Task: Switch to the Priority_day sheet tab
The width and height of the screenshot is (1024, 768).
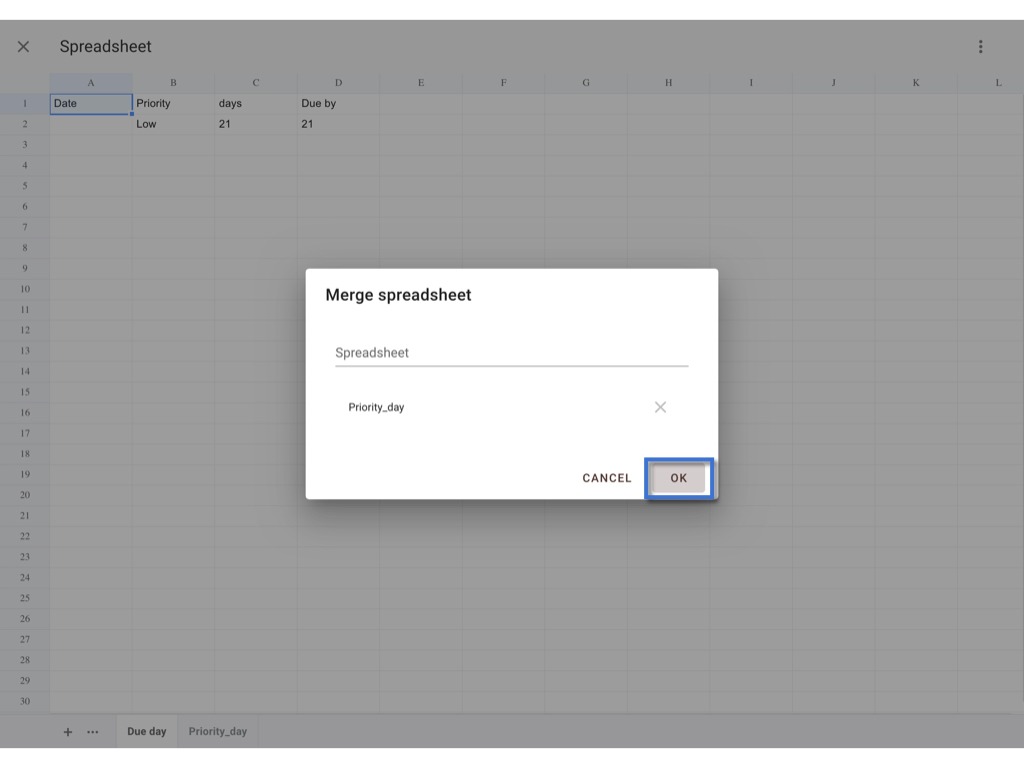Action: 217,731
